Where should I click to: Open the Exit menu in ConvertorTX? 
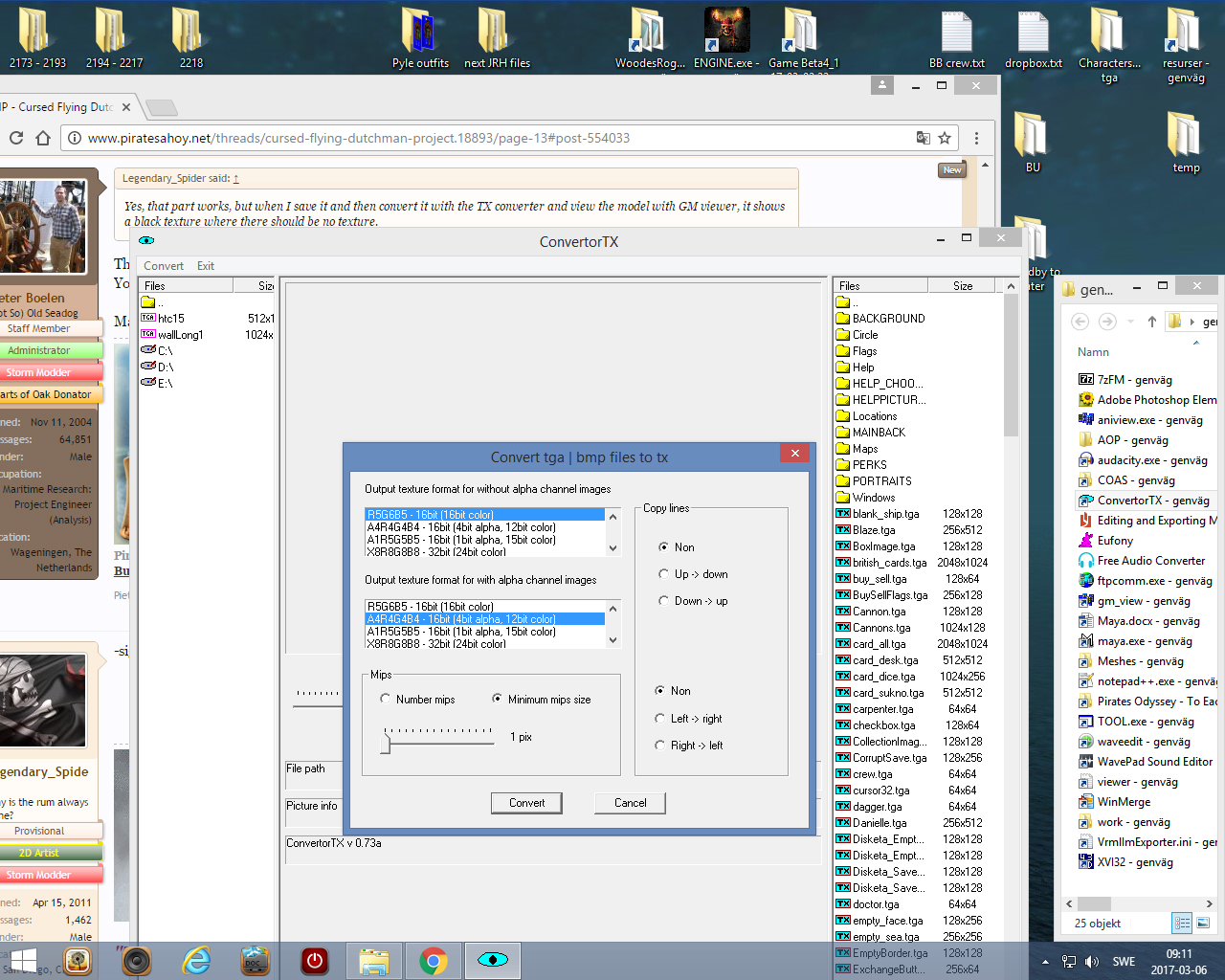pyautogui.click(x=206, y=266)
